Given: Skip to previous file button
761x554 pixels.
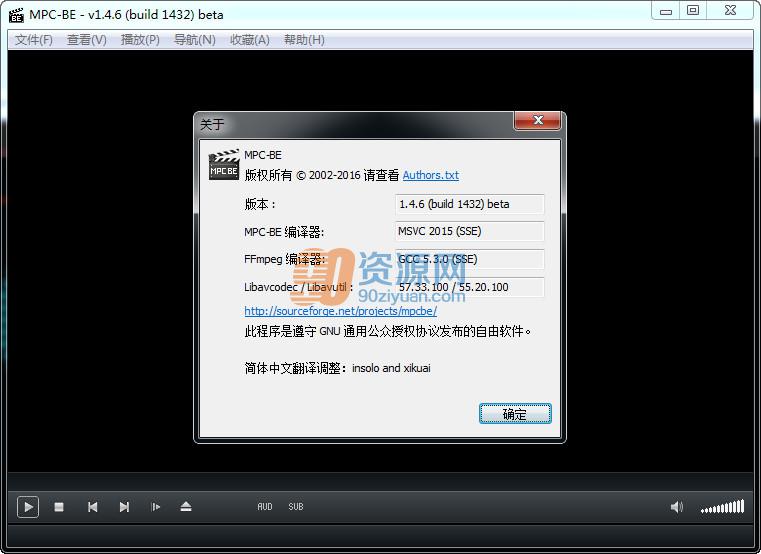Looking at the screenshot, I should click(x=92, y=507).
